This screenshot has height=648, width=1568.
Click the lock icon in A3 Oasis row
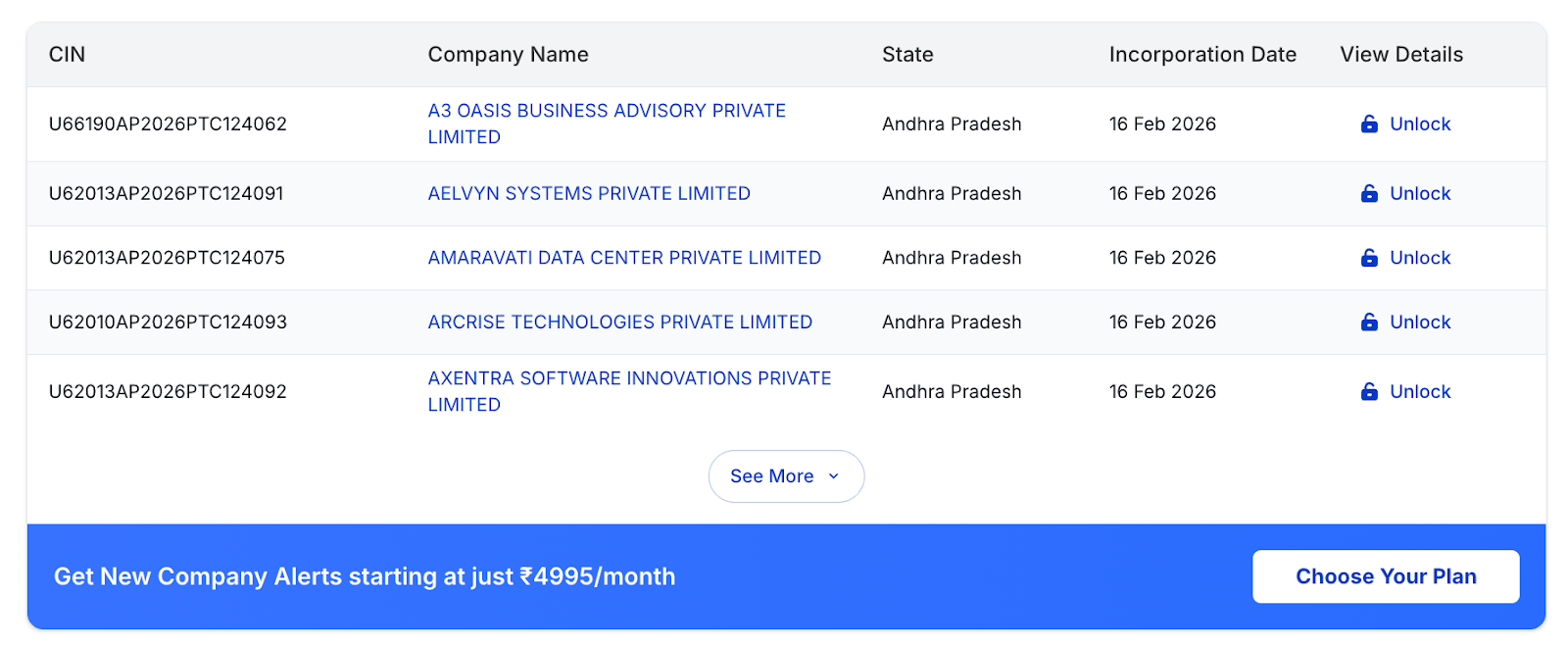pyautogui.click(x=1369, y=124)
